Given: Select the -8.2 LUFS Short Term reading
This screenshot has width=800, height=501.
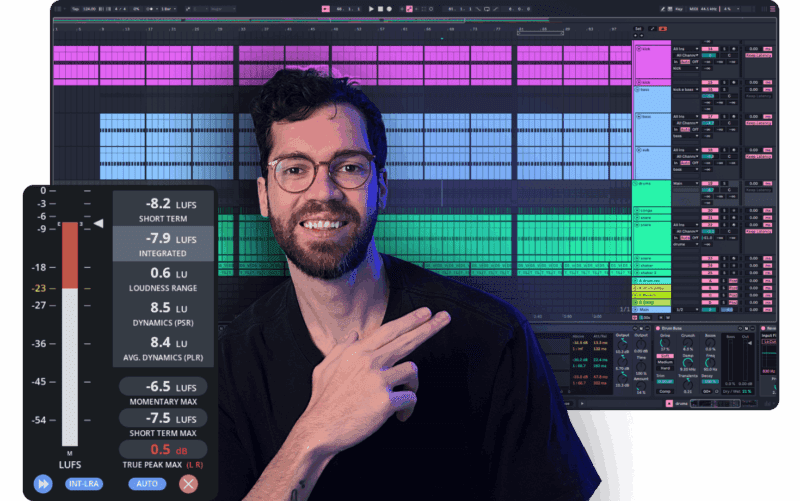Looking at the screenshot, I should (x=163, y=210).
